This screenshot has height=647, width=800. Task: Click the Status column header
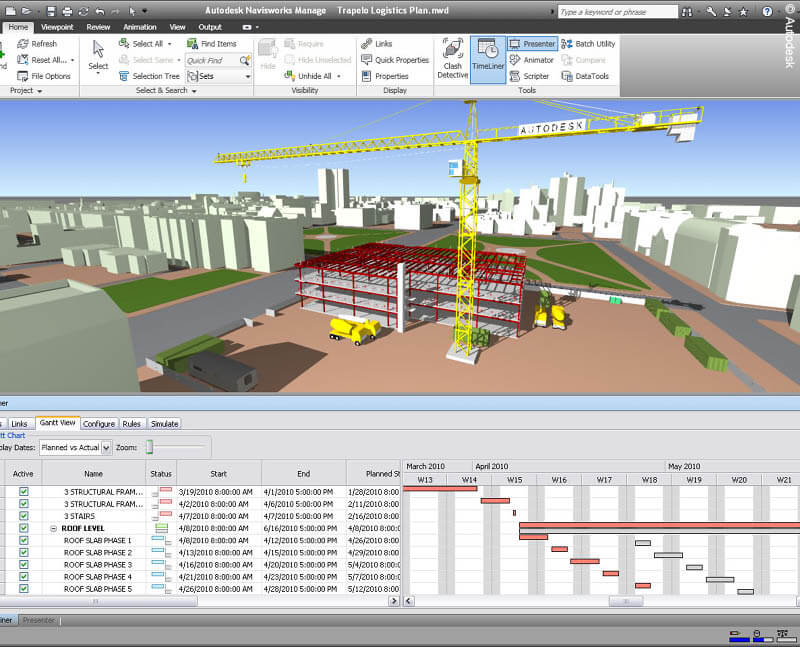pyautogui.click(x=161, y=474)
